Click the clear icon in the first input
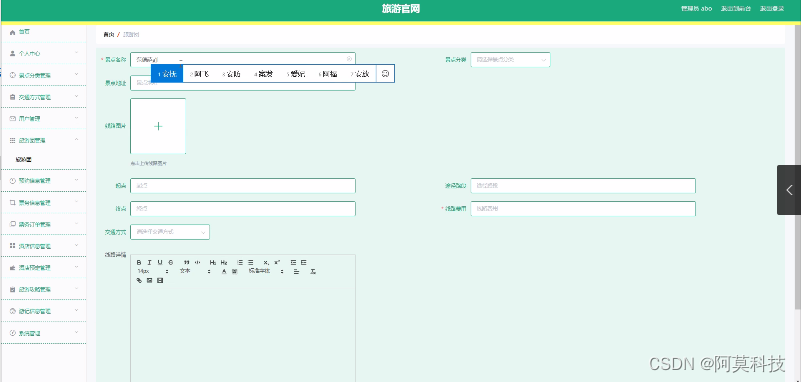801x382 pixels. 349,59
